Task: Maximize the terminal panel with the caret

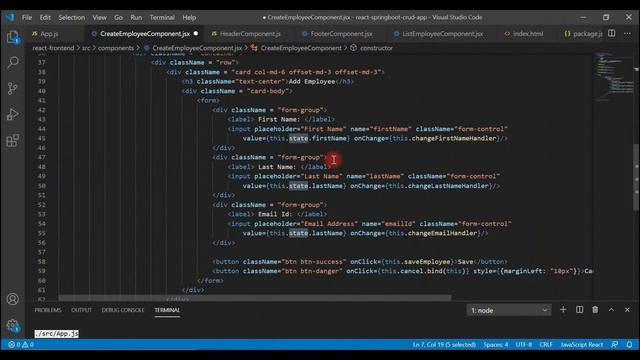Action: (611, 310)
